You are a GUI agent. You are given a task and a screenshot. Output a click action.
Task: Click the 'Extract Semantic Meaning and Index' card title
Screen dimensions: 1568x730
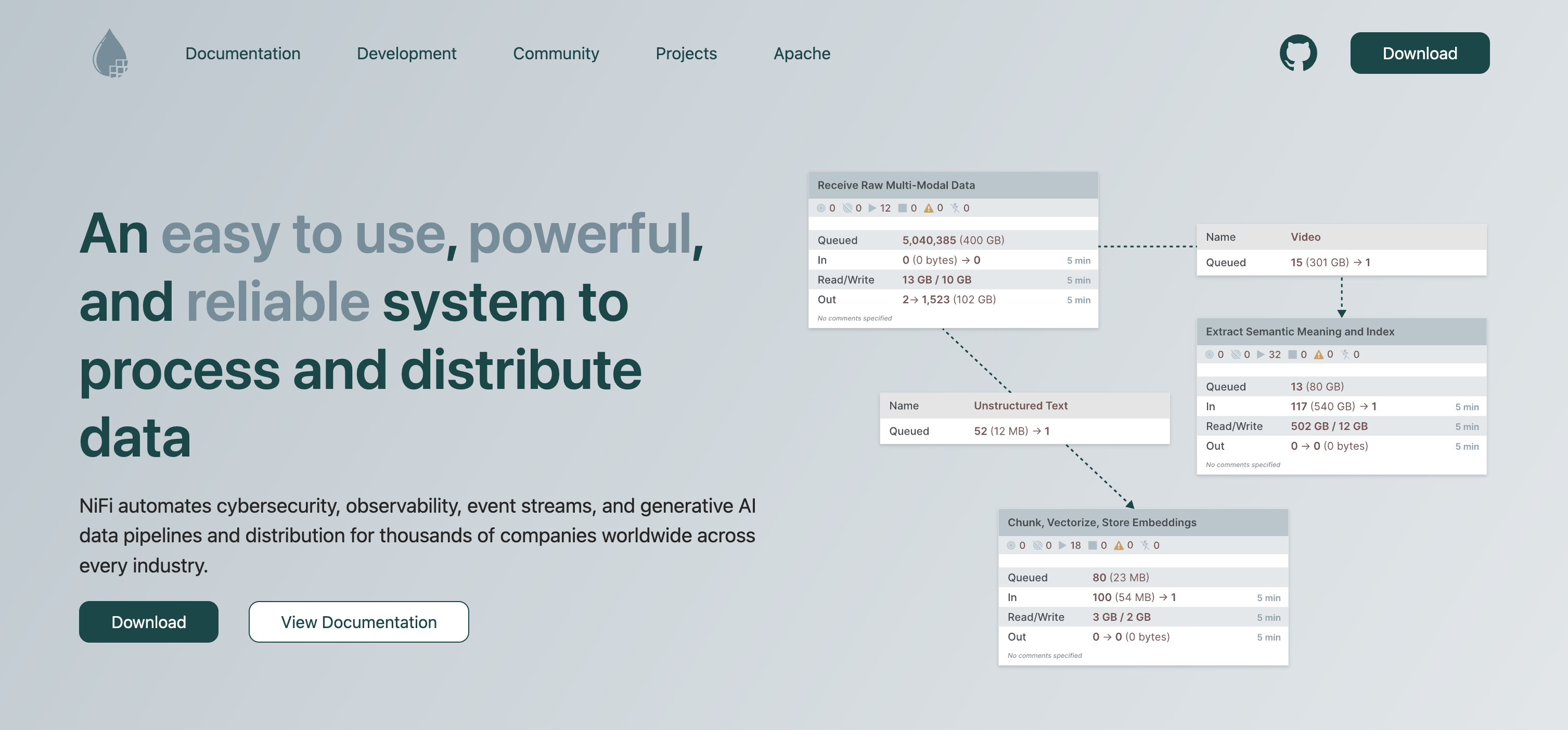click(x=1300, y=332)
